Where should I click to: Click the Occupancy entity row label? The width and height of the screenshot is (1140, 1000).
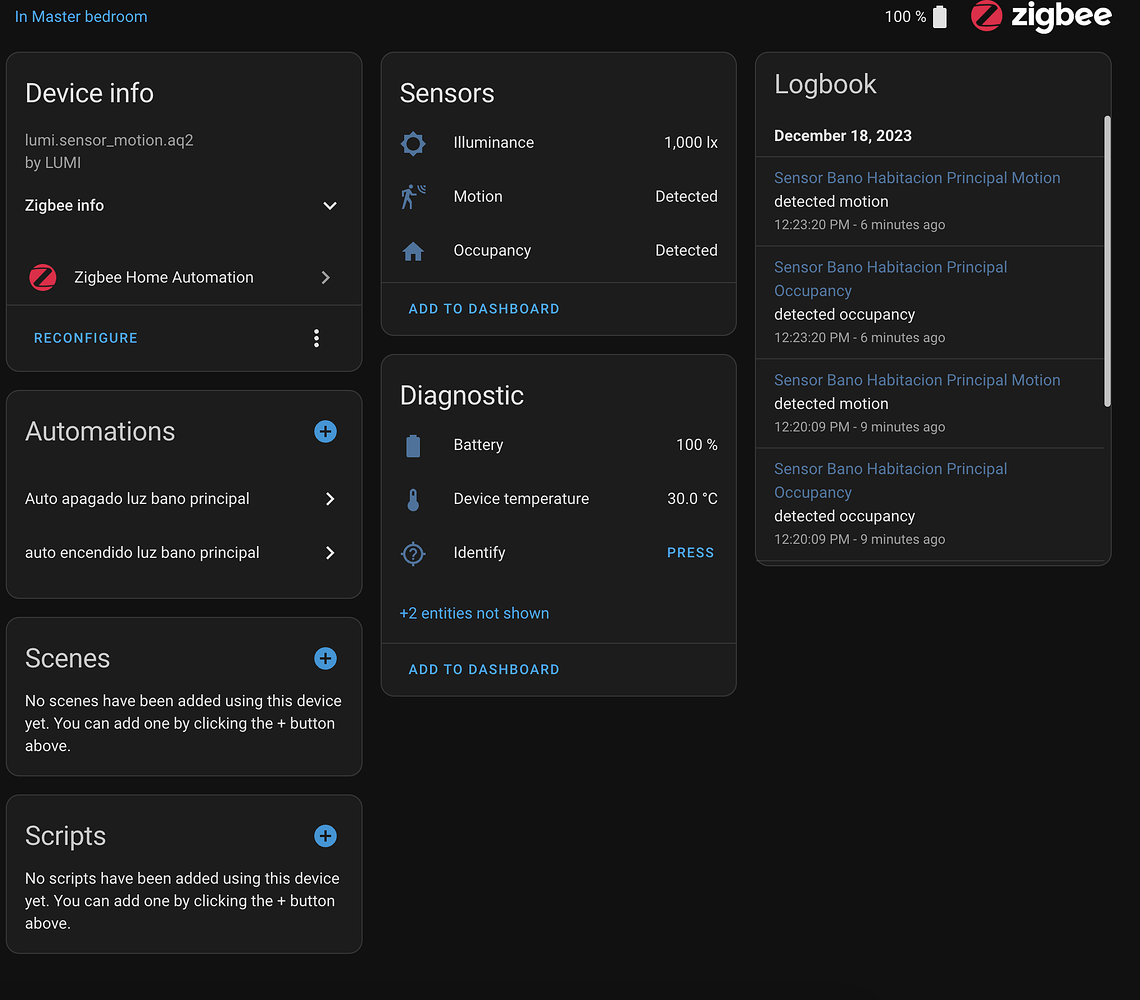492,250
